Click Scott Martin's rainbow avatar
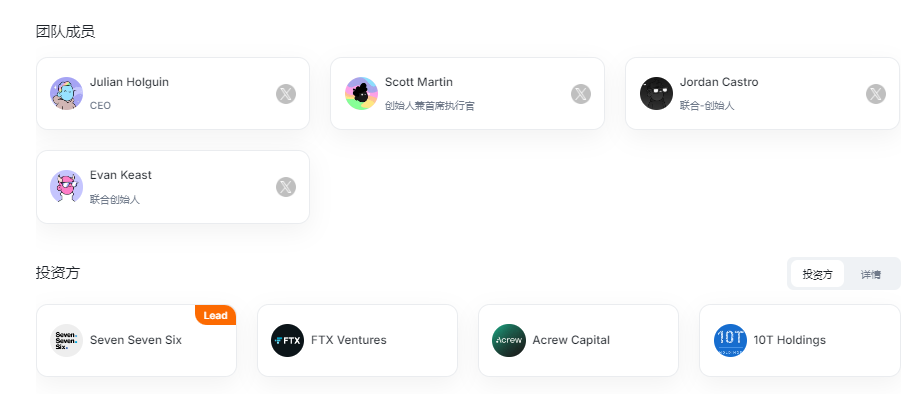 point(361,94)
